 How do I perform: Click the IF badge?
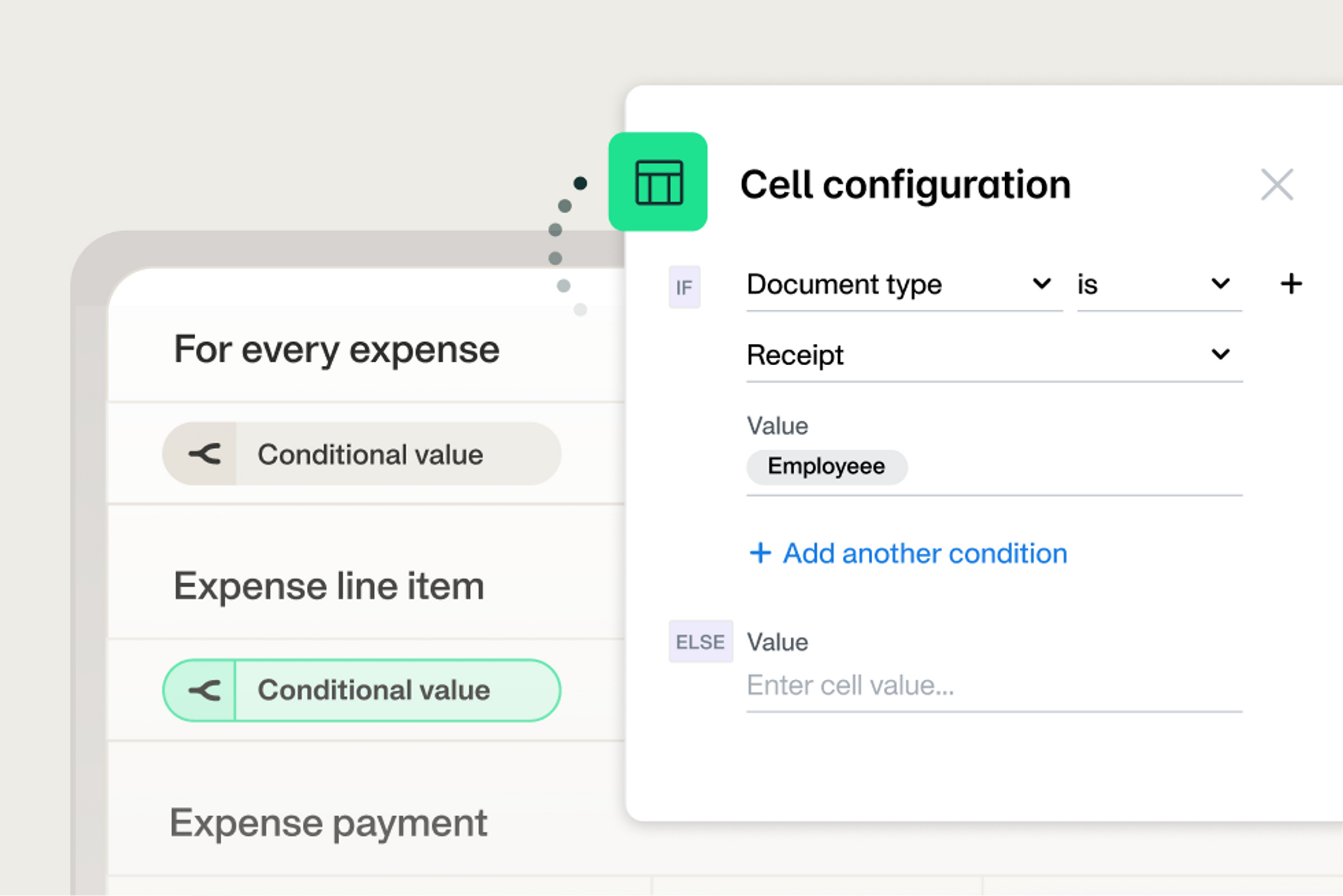[x=684, y=287]
